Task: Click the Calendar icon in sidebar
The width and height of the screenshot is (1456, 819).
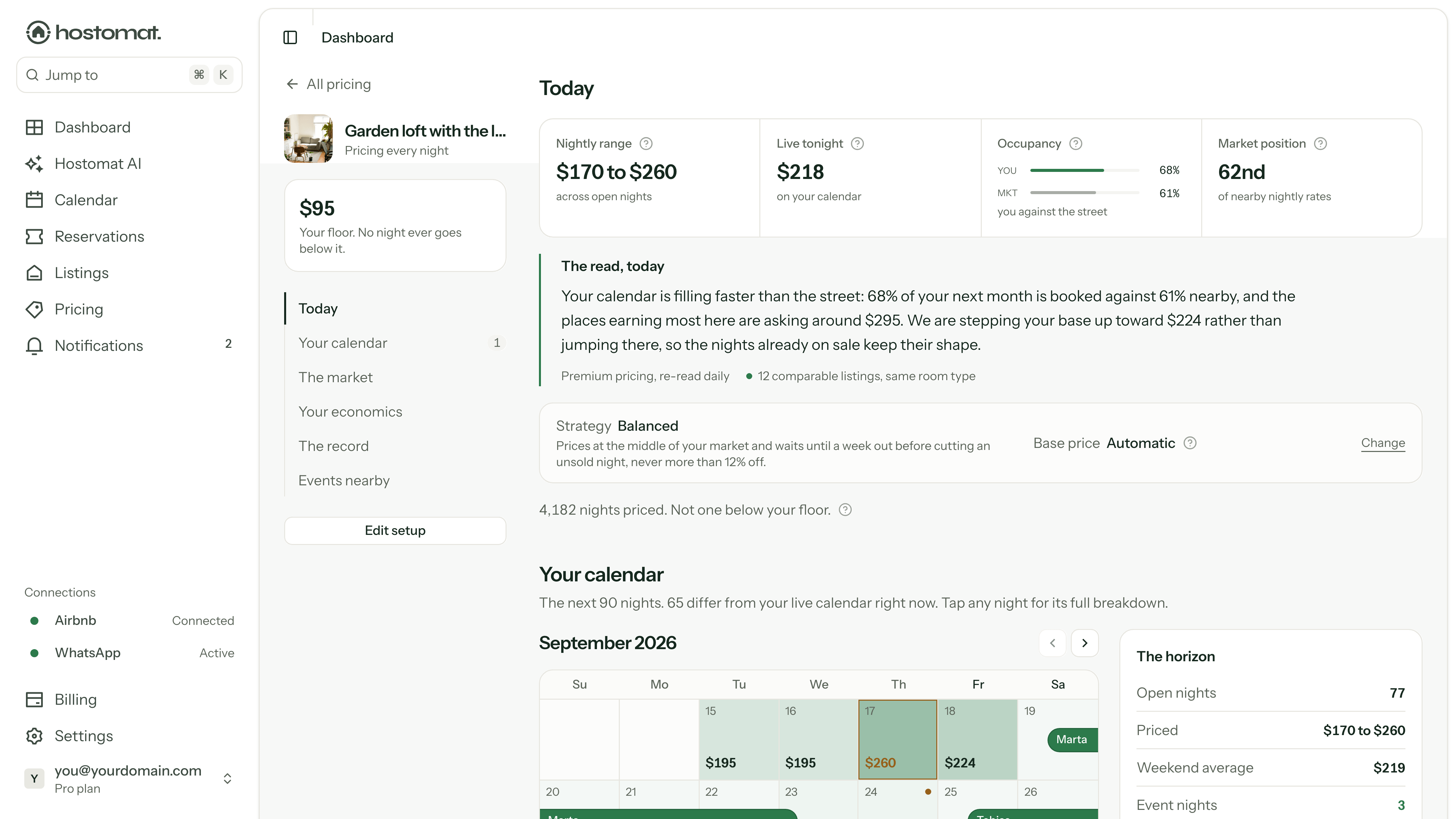Action: tap(34, 200)
